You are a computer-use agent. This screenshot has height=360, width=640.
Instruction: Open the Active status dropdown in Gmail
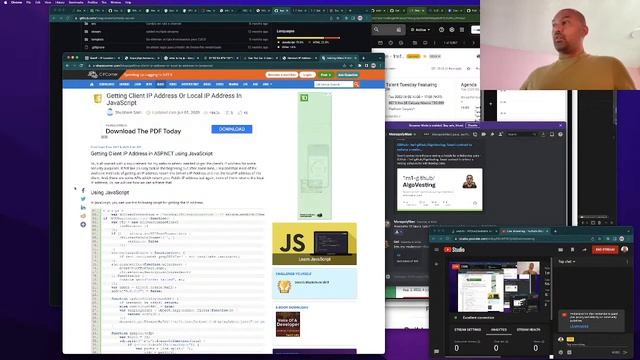click(420, 29)
